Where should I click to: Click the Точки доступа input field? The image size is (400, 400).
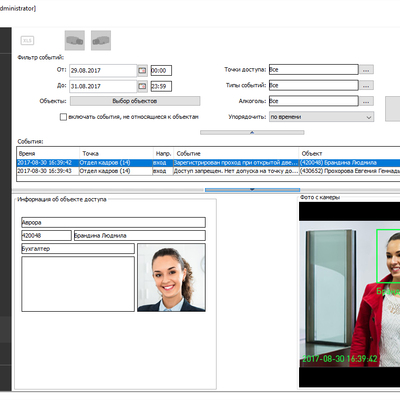pos(314,69)
